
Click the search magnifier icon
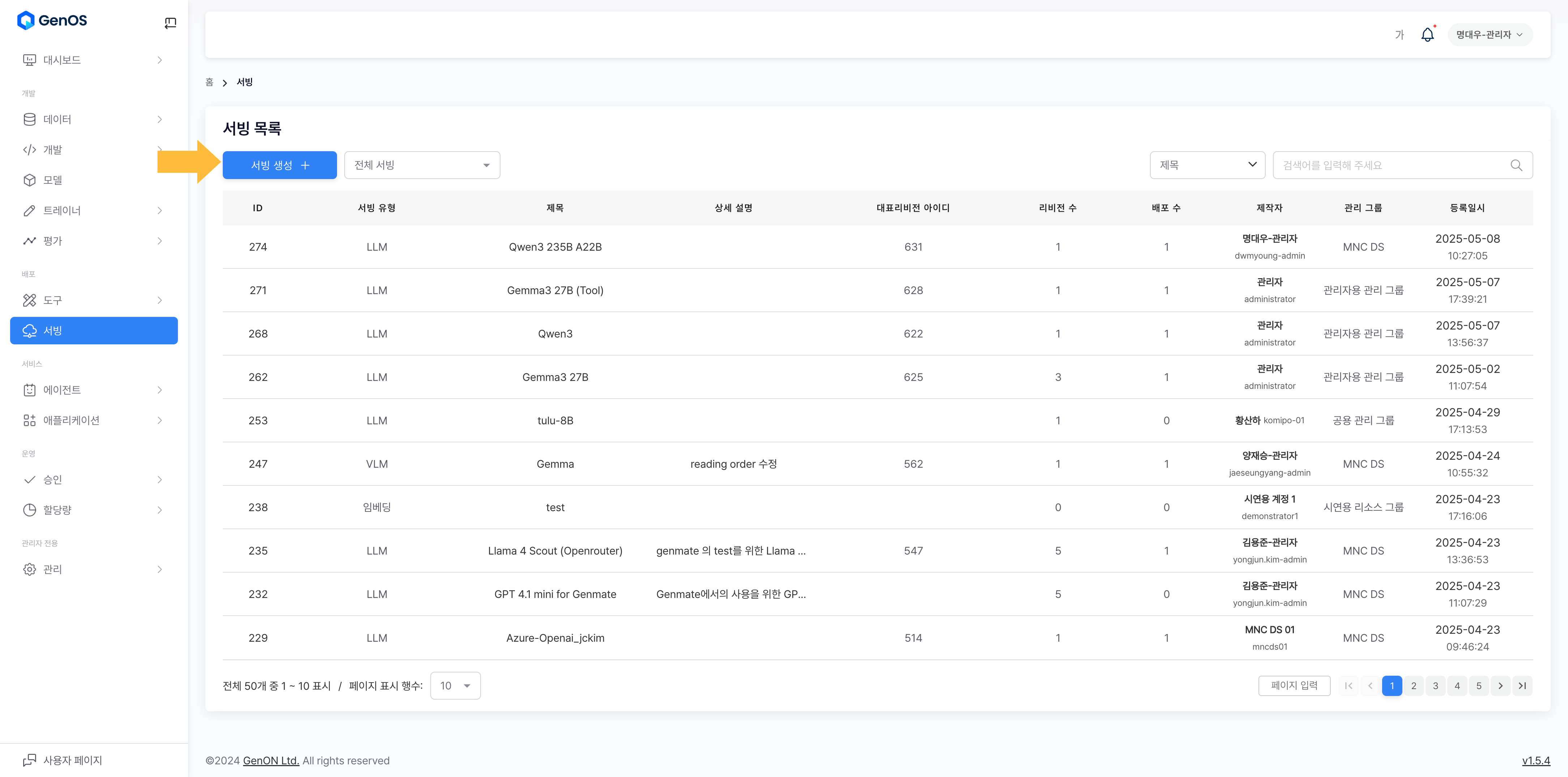(1516, 165)
